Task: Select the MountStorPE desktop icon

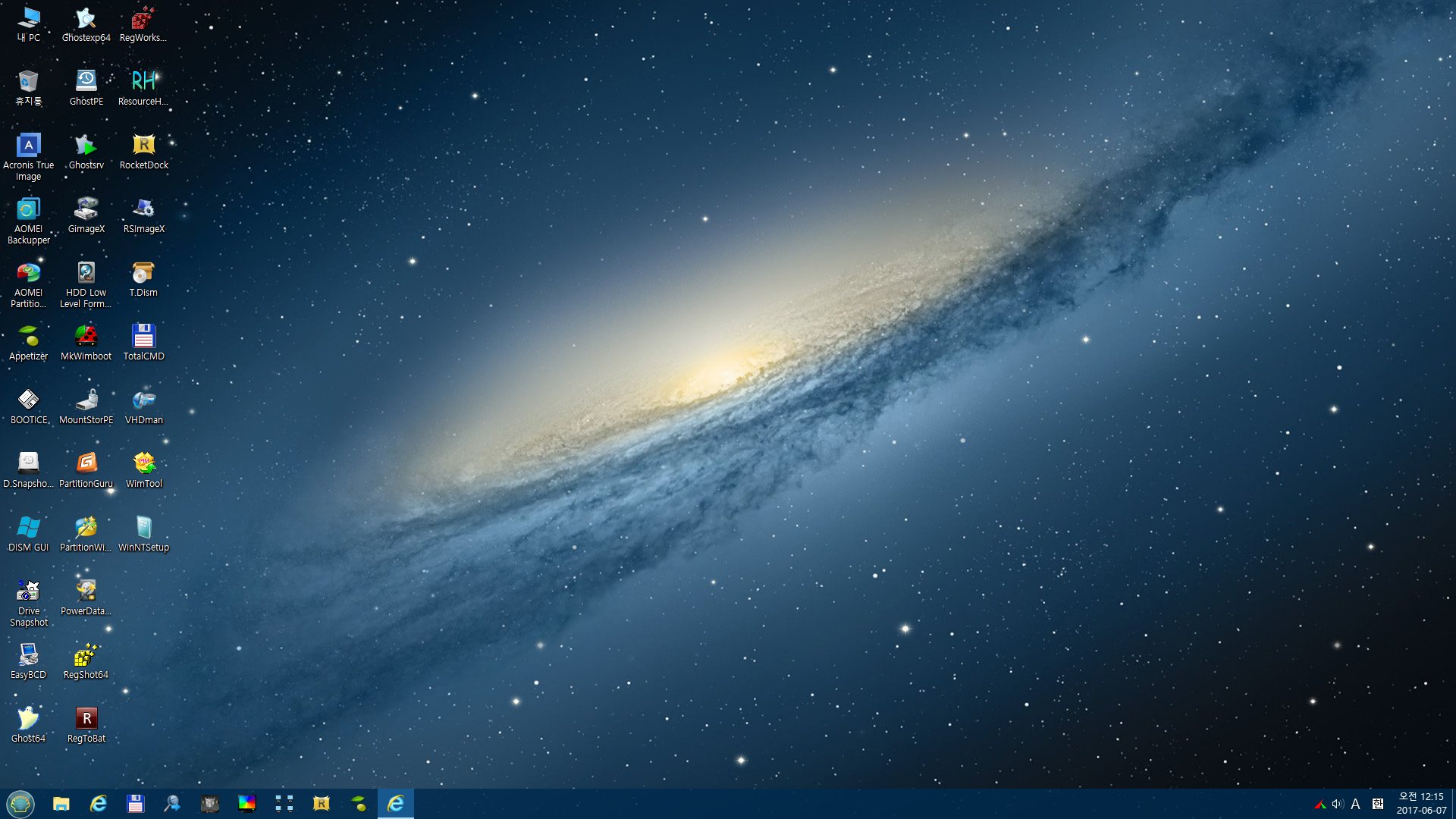Action: coord(86,406)
